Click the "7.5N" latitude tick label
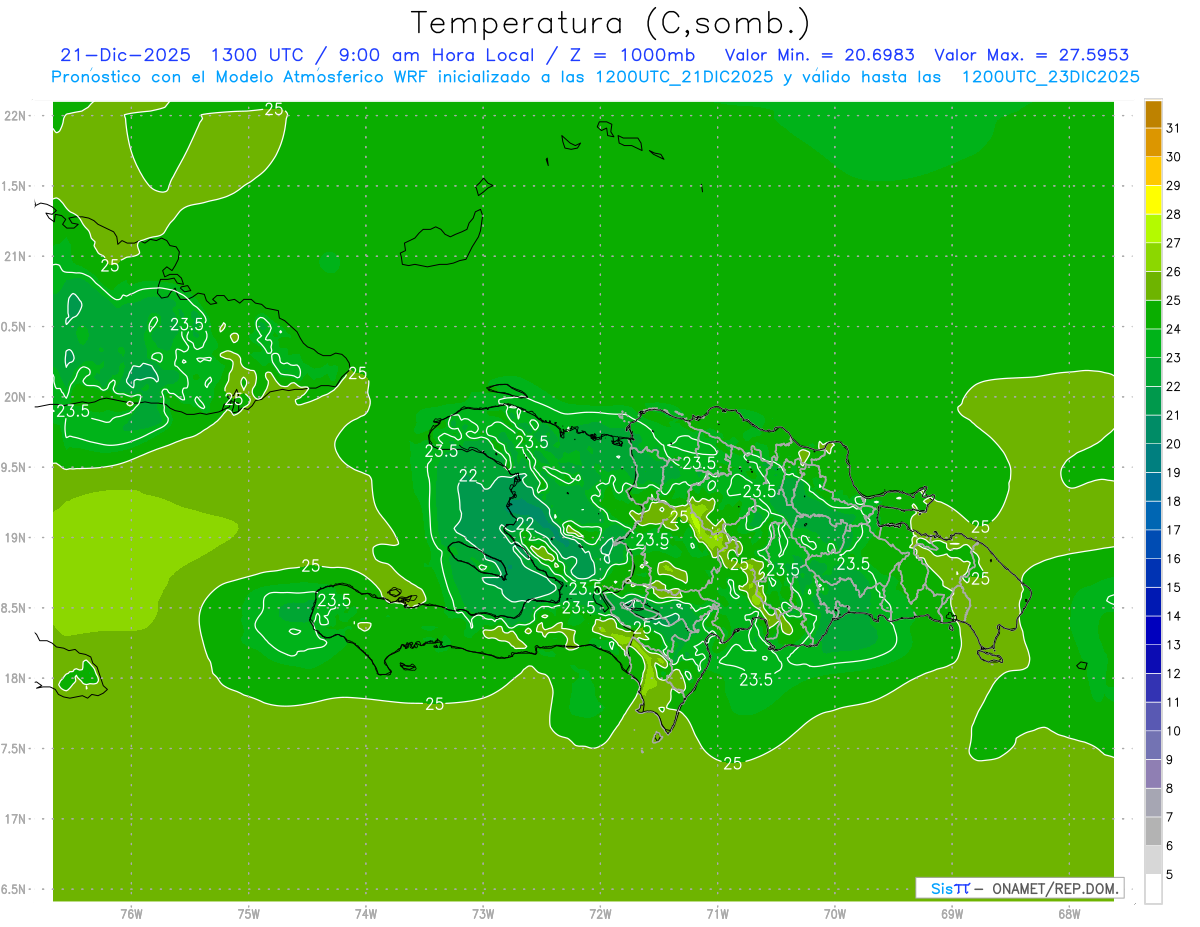1200x927 pixels. (15, 749)
